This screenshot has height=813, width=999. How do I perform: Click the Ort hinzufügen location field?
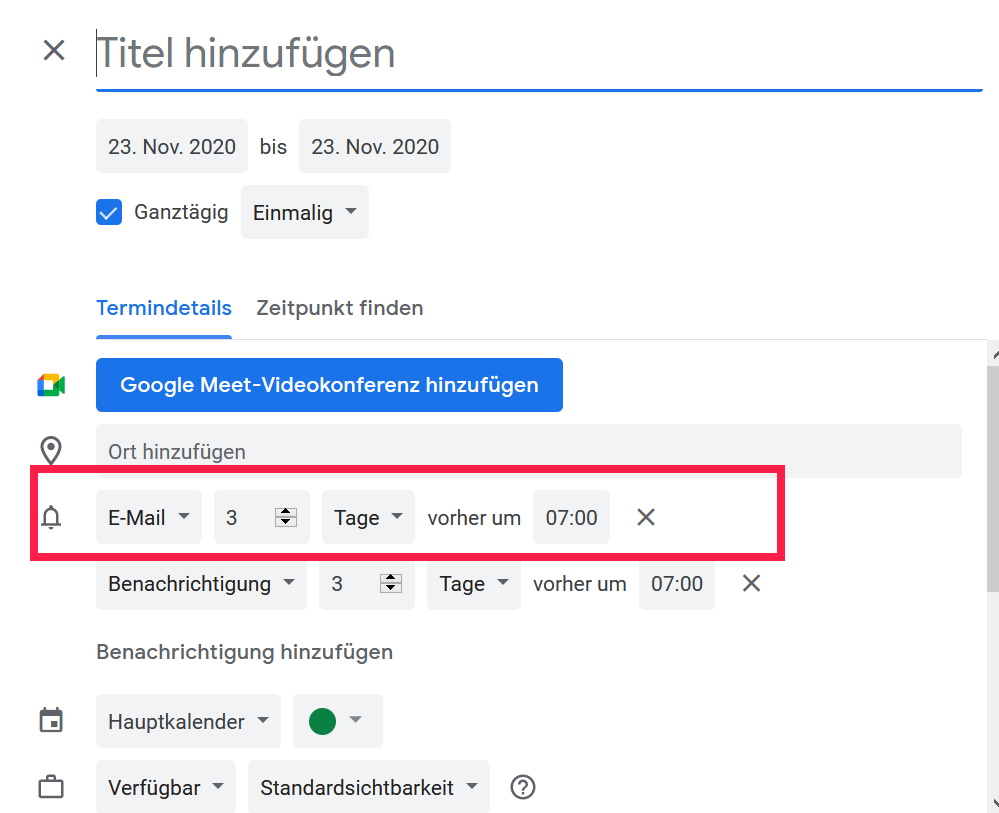tap(528, 451)
